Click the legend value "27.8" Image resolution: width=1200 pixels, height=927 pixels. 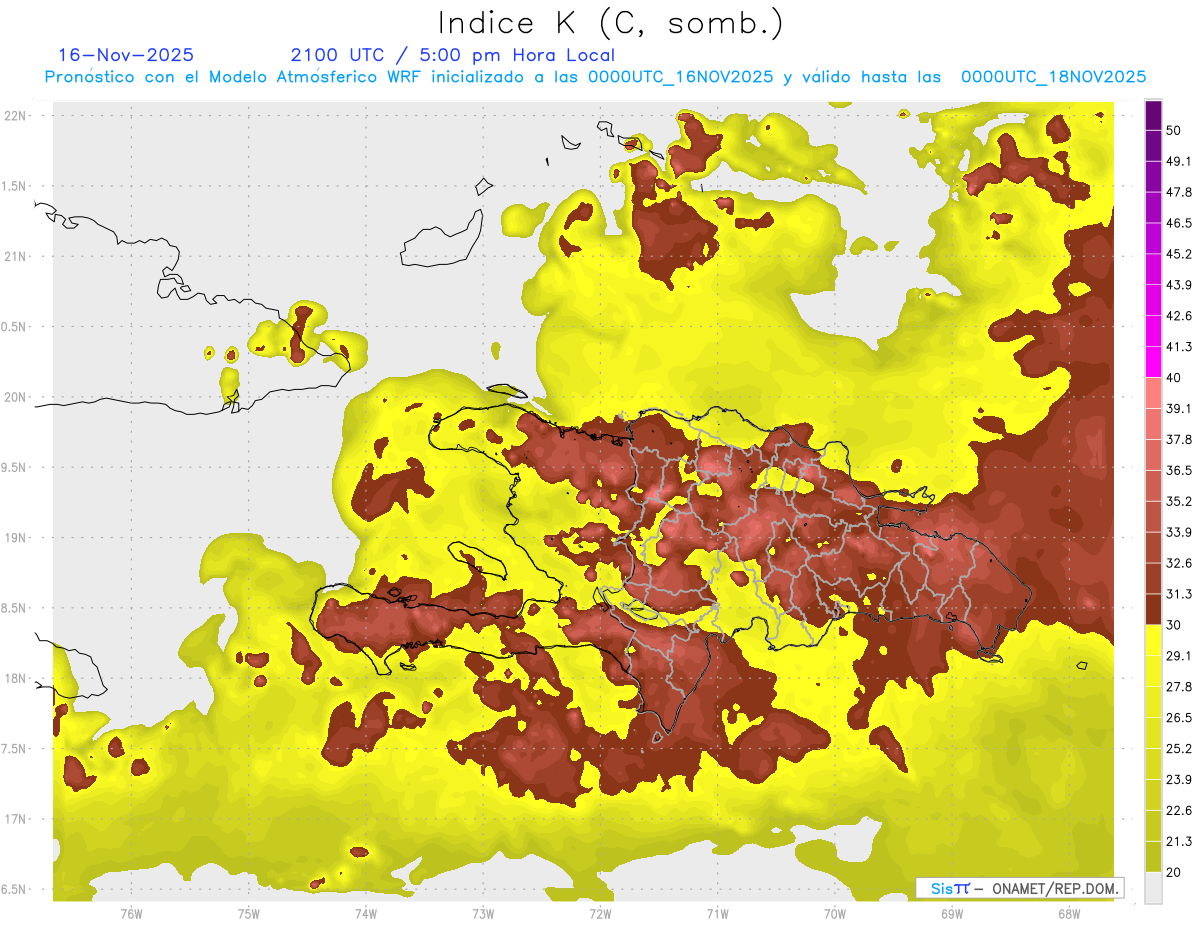click(x=1179, y=686)
